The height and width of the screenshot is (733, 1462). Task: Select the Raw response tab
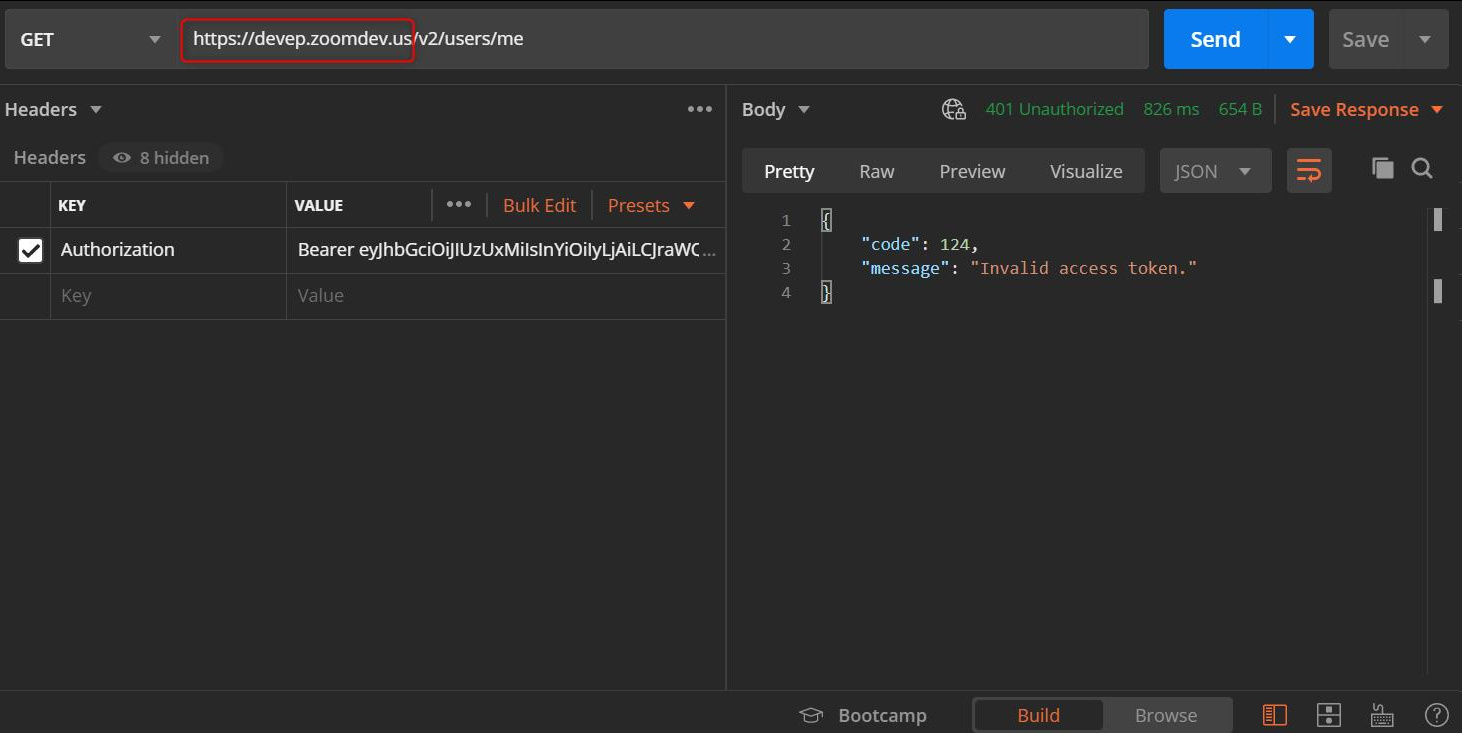tap(876, 171)
